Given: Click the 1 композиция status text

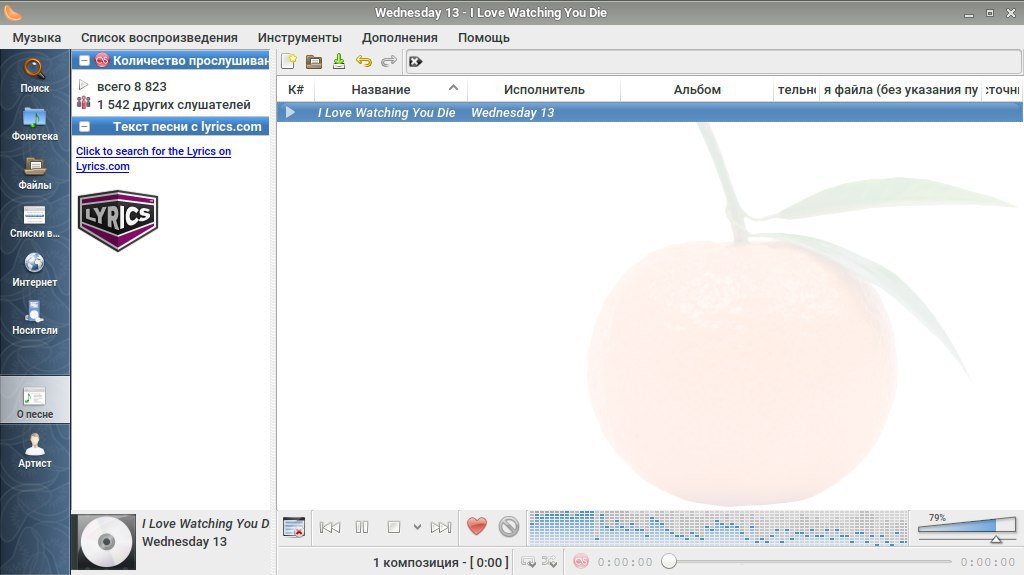Looking at the screenshot, I should coord(441,562).
